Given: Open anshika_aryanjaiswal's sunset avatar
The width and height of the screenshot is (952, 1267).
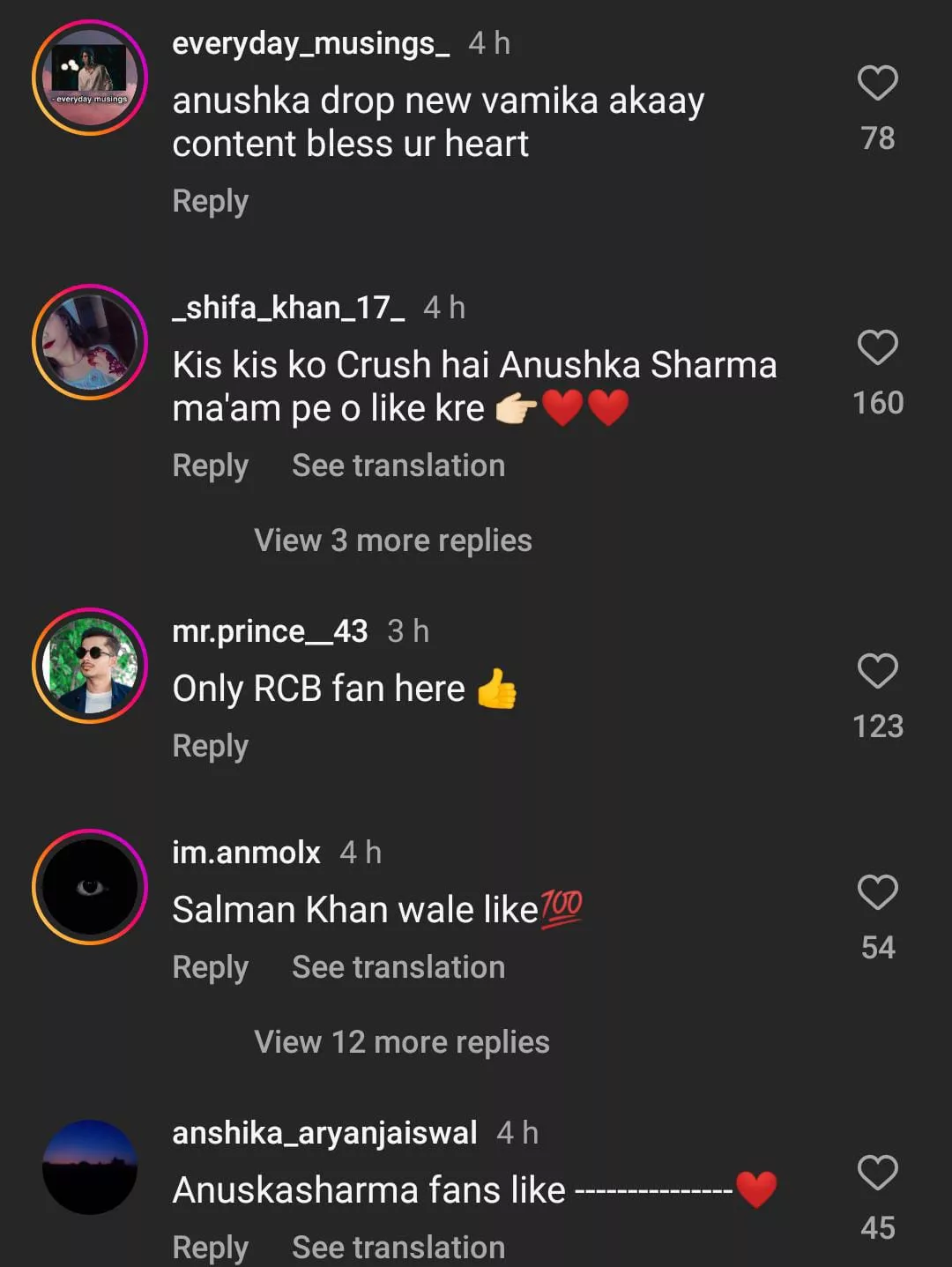Looking at the screenshot, I should tap(90, 1167).
